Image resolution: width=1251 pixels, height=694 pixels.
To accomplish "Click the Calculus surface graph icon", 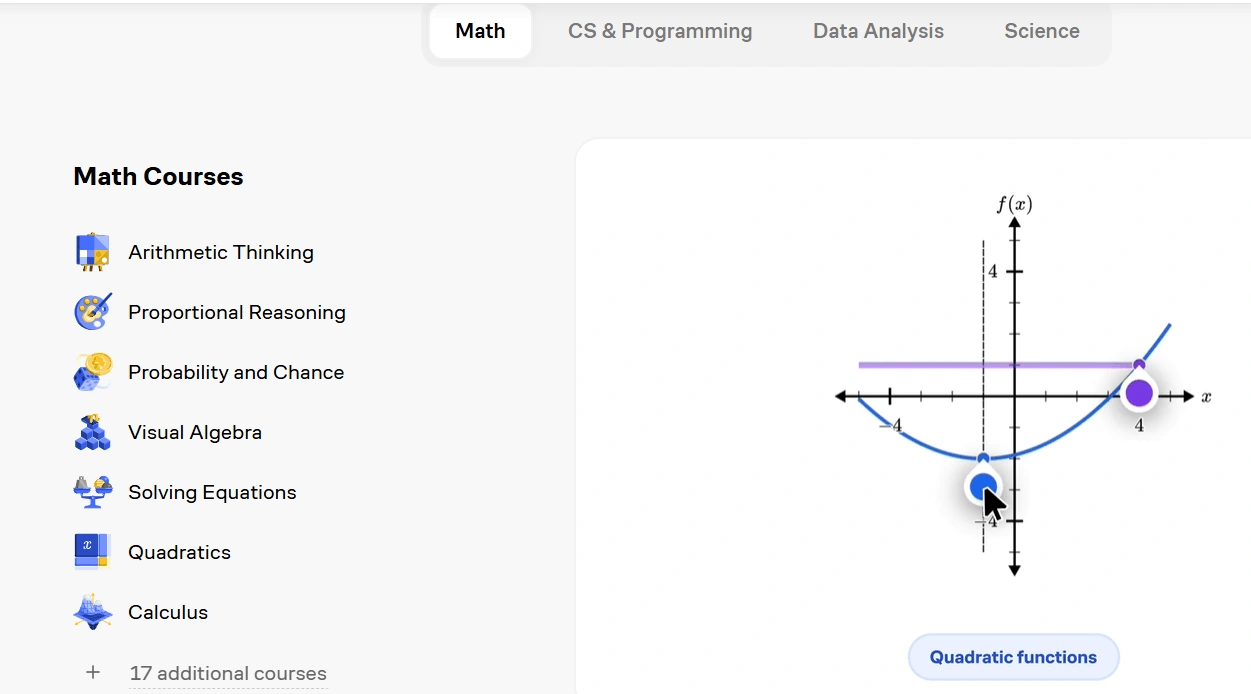I will click(93, 612).
